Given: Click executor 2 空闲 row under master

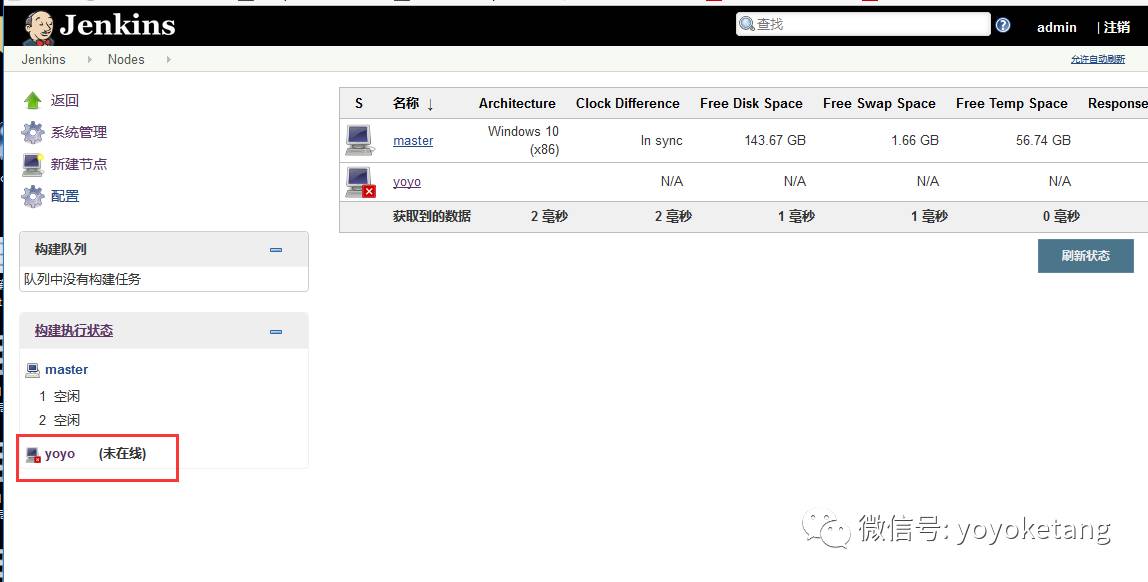Looking at the screenshot, I should 59,420.
